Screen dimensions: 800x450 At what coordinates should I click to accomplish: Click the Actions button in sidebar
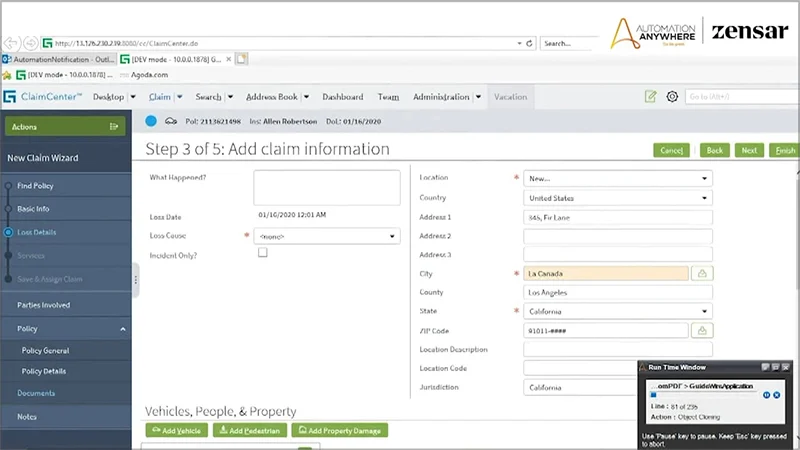(65, 127)
